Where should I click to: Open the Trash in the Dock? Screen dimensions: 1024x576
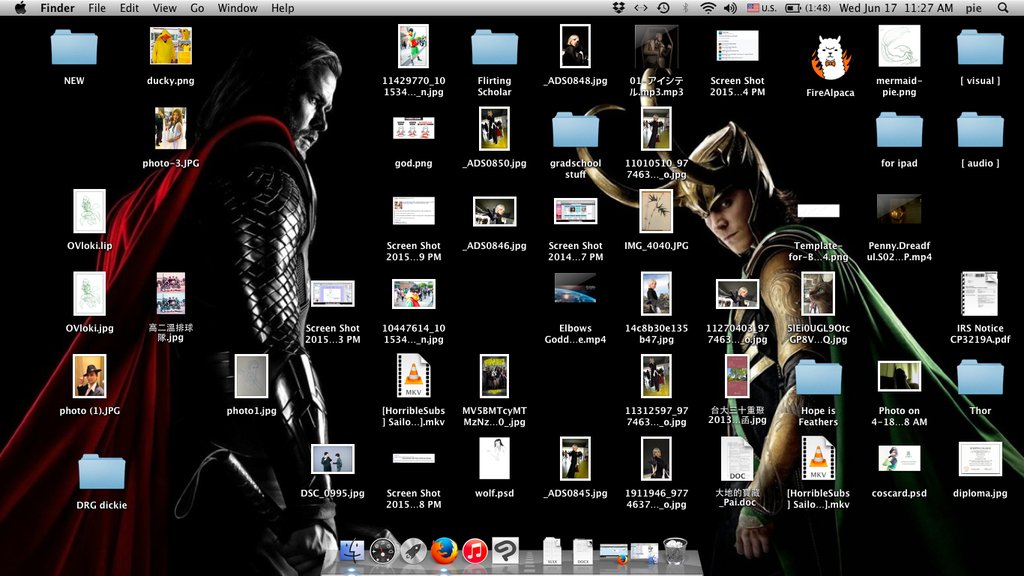tap(675, 551)
